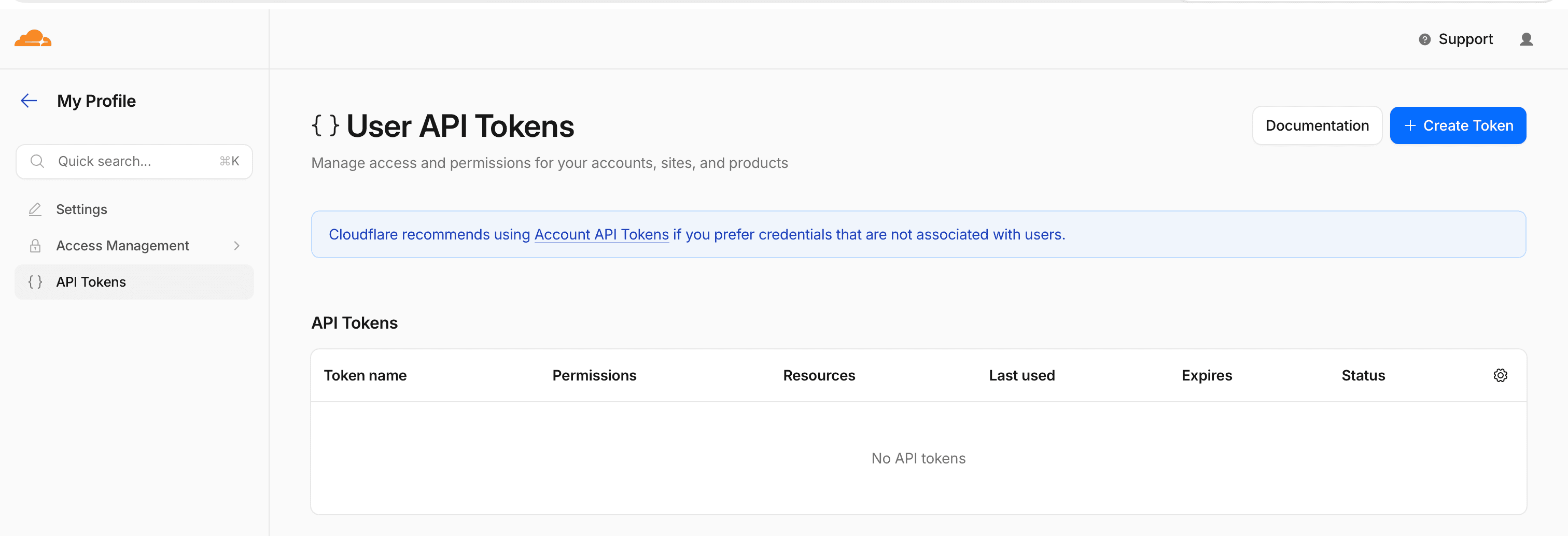The width and height of the screenshot is (1568, 536).
Task: Open the user account profile icon
Action: [x=1526, y=39]
